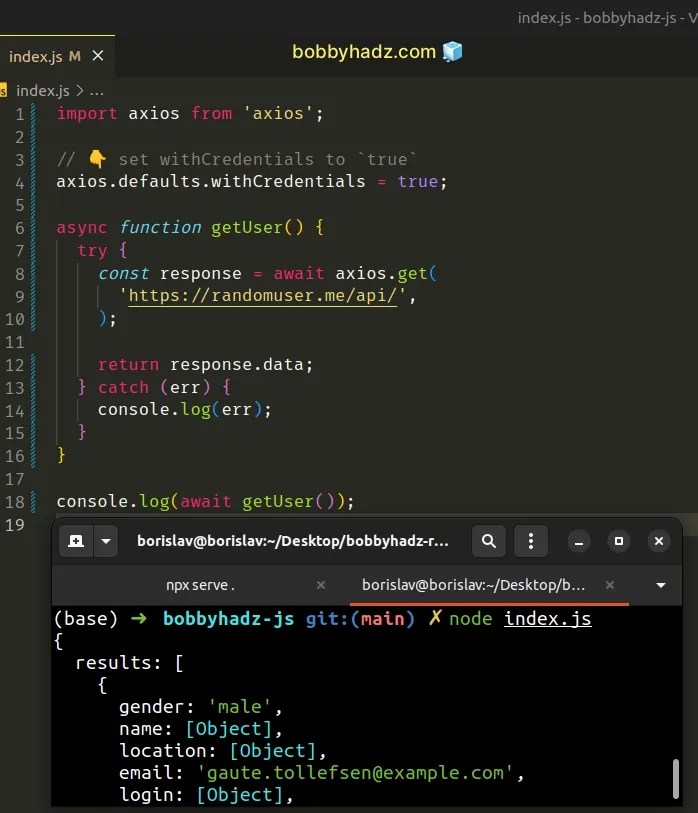Viewport: 698px width, 813px height.
Task: Click 'bobbyhadz-js' directory in terminal prompt
Action: pos(228,619)
